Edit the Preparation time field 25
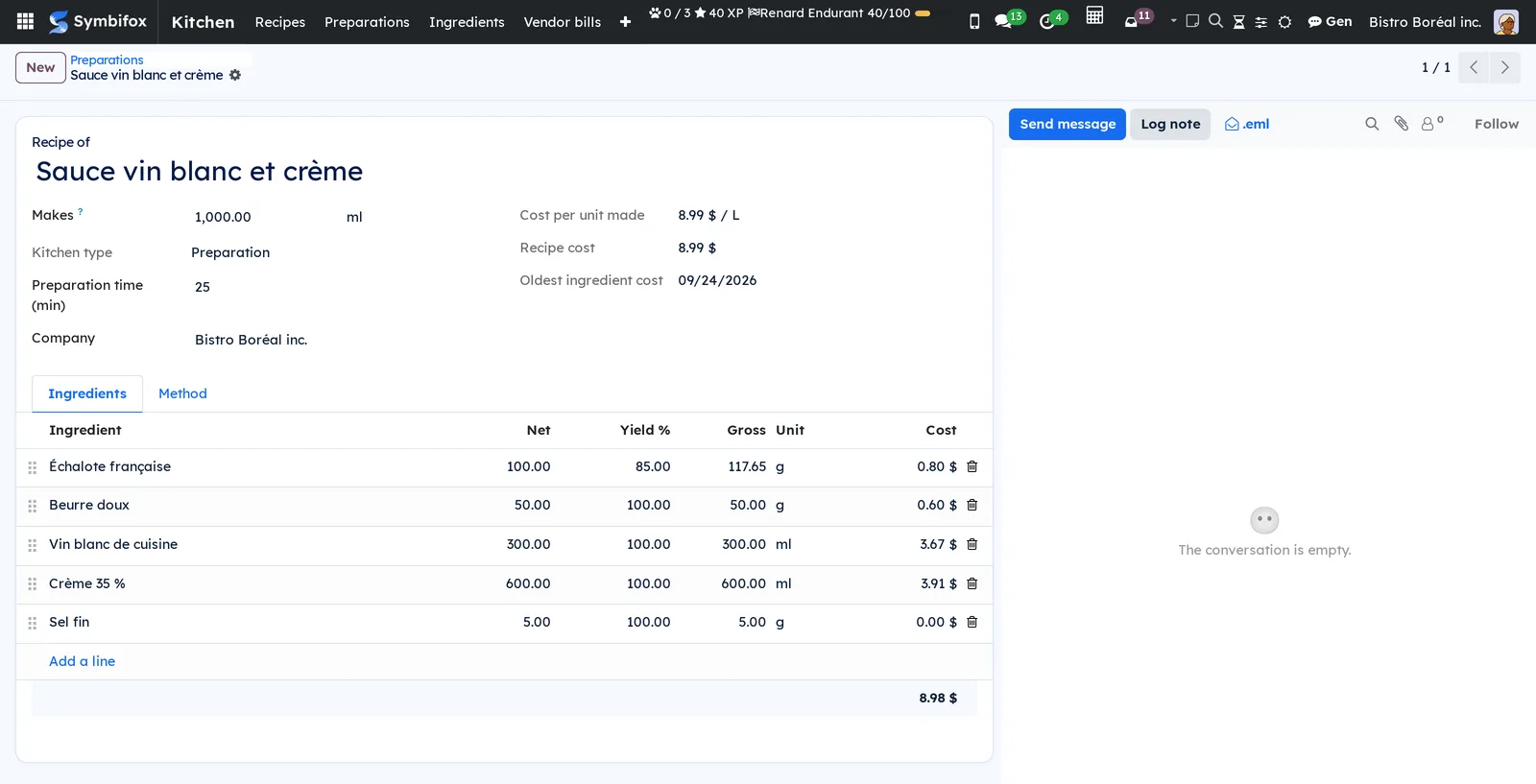1536x784 pixels. tap(341, 287)
